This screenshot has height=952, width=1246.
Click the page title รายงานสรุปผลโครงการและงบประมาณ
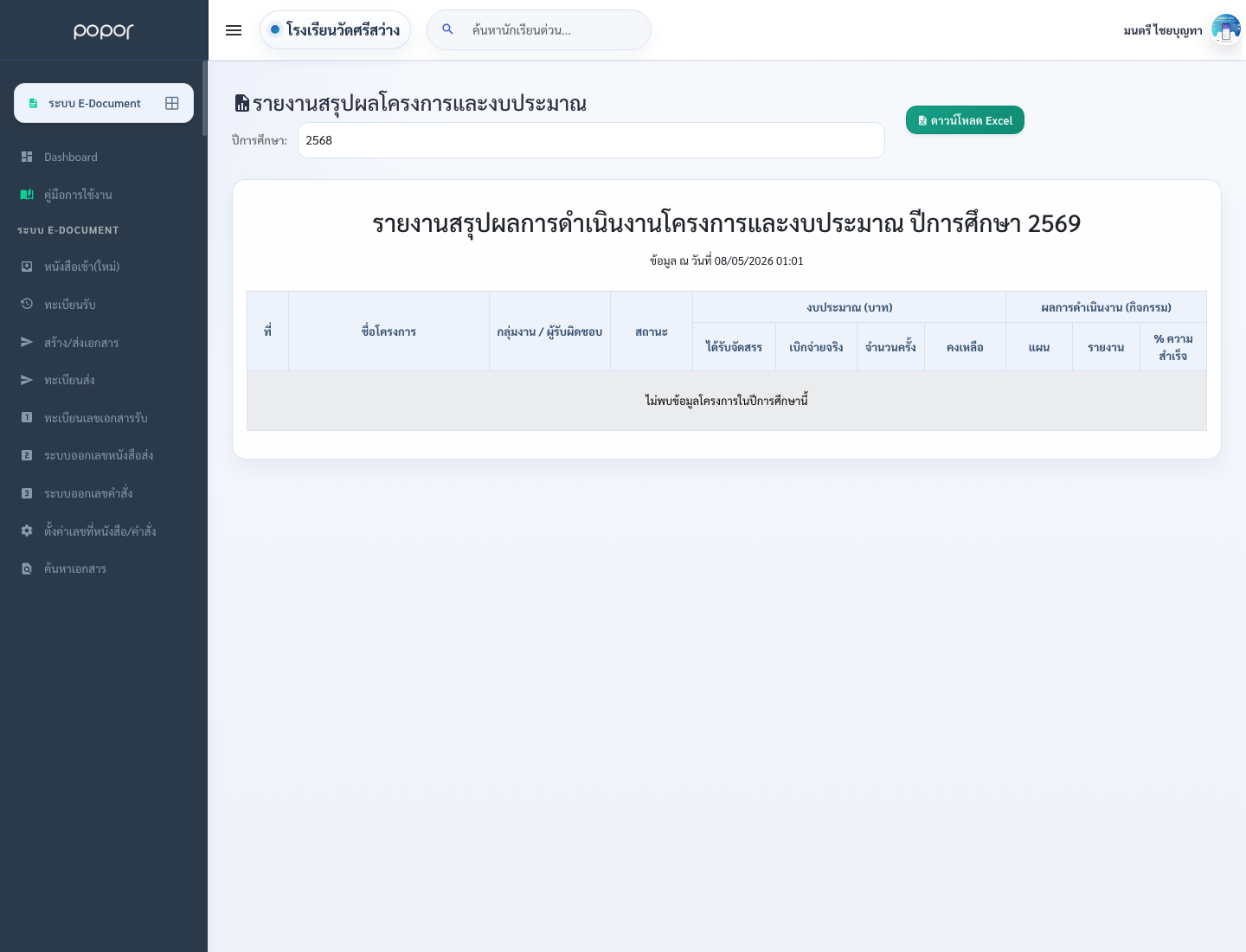coord(420,103)
